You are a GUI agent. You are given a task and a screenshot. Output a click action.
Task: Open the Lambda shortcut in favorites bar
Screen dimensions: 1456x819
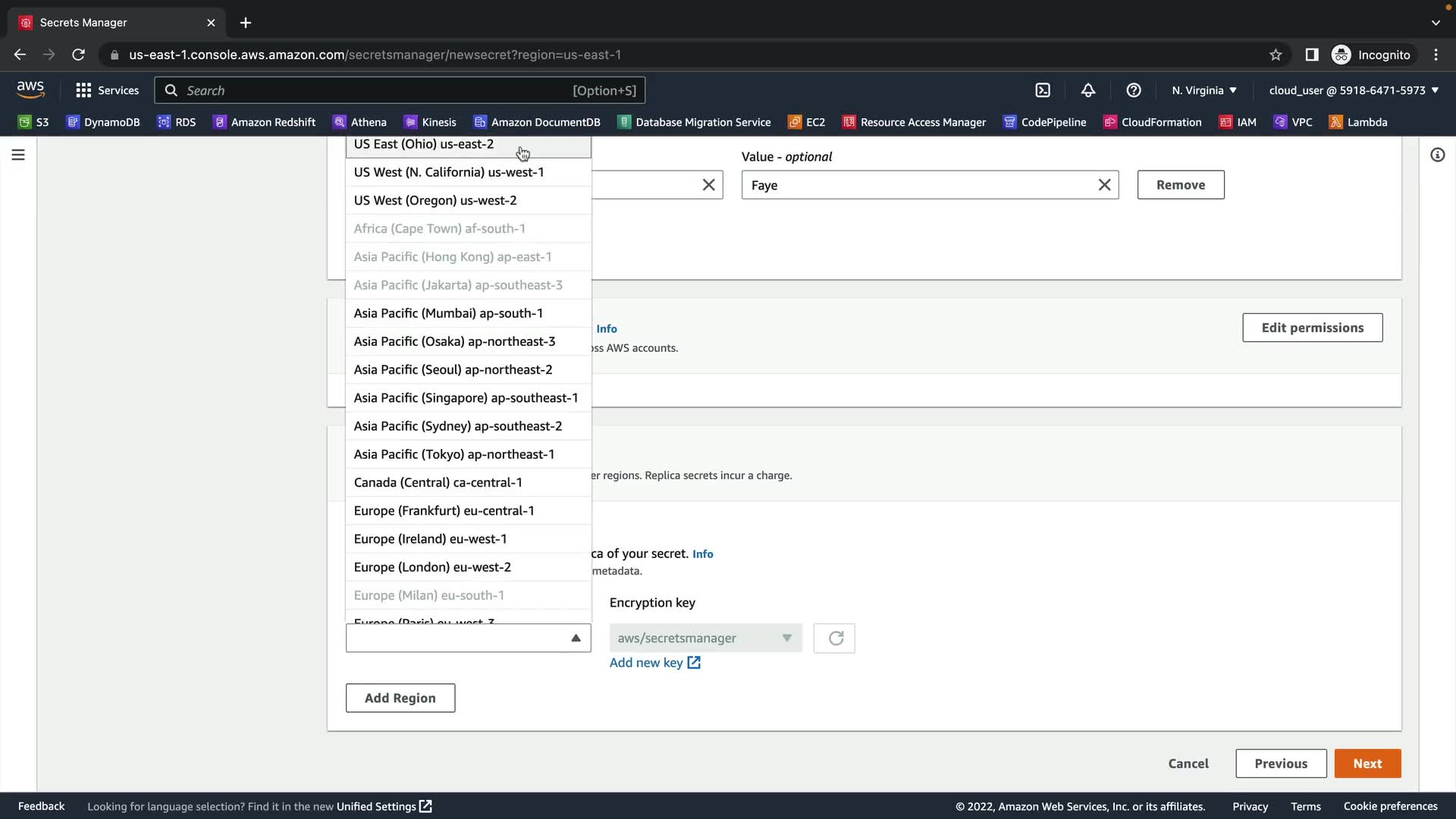coord(1358,122)
